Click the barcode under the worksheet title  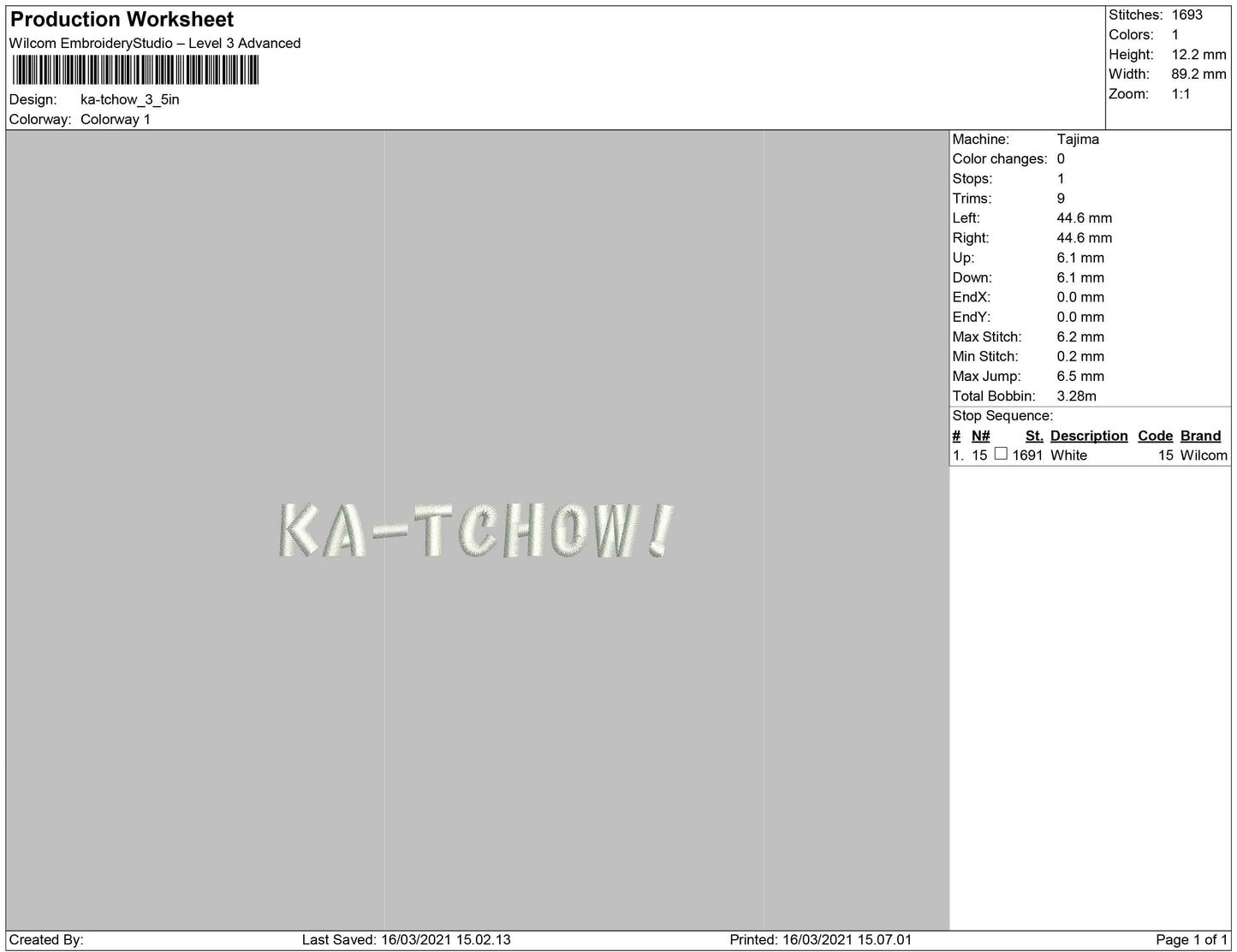point(134,70)
